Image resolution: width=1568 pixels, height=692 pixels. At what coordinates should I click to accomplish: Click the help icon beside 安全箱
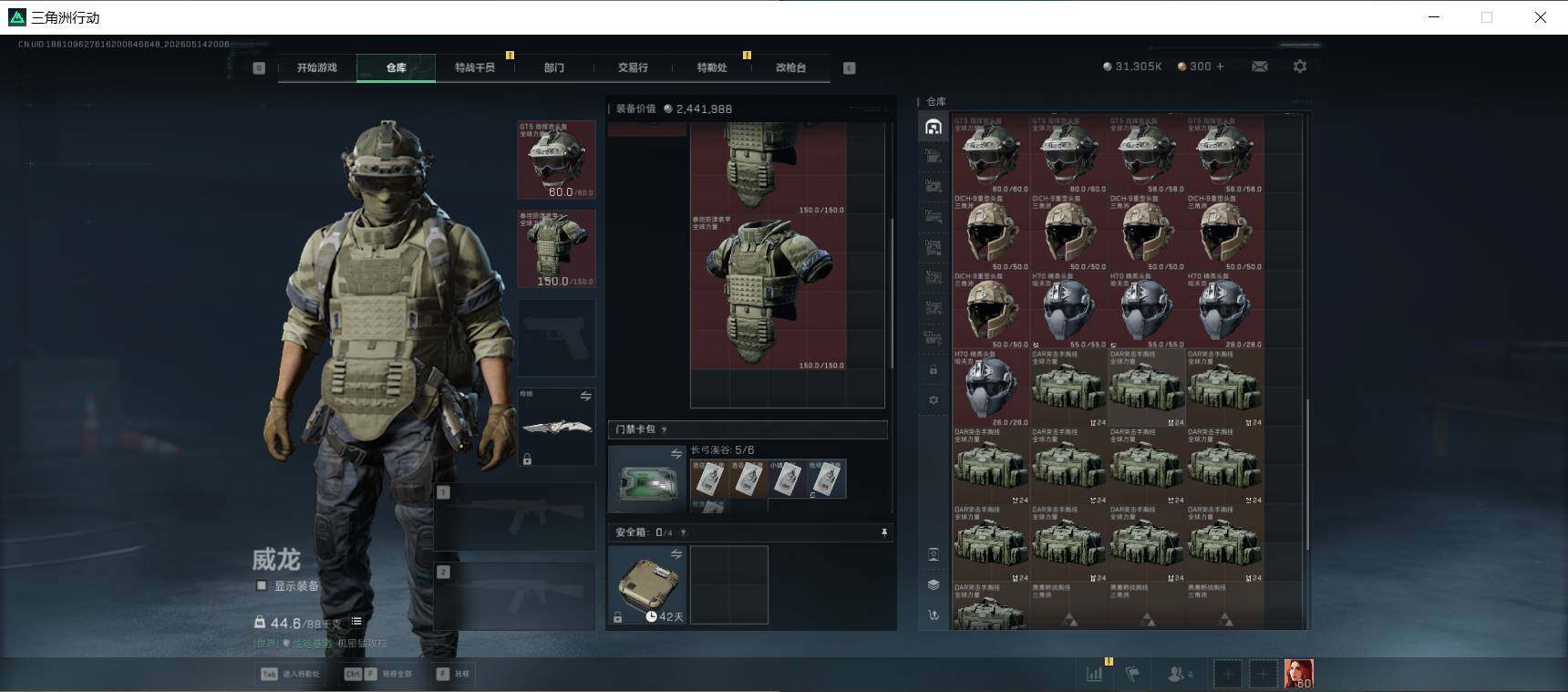click(683, 532)
